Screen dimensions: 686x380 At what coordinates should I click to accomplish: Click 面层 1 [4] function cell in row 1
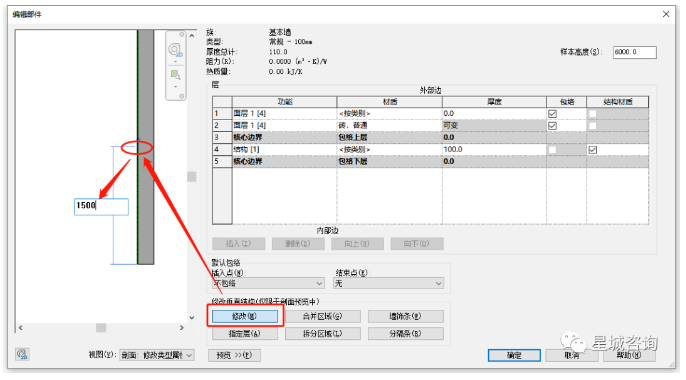[284, 114]
